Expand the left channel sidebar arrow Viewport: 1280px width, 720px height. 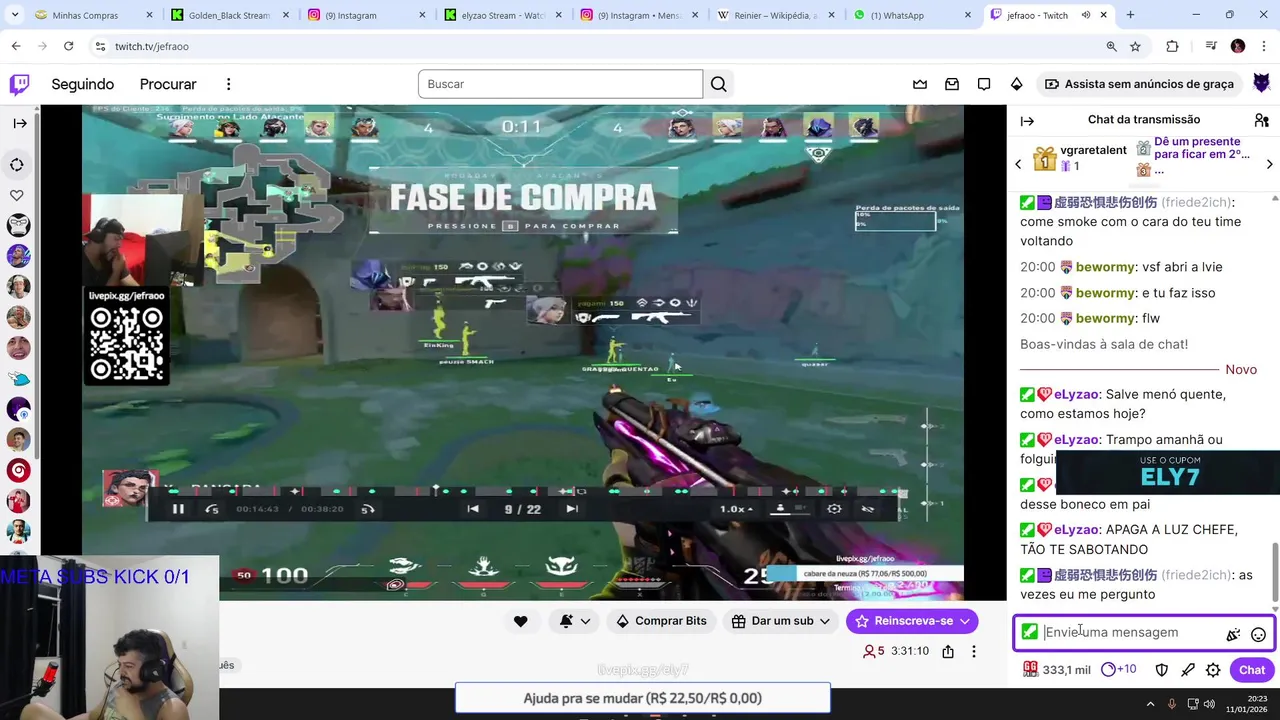point(19,123)
